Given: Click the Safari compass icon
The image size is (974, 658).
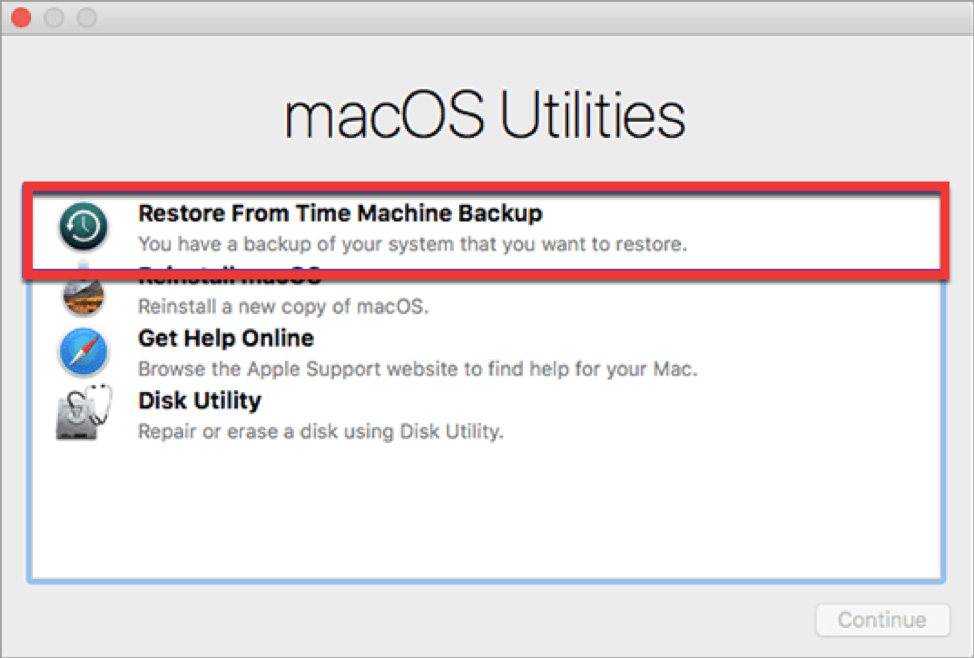Looking at the screenshot, I should (84, 352).
